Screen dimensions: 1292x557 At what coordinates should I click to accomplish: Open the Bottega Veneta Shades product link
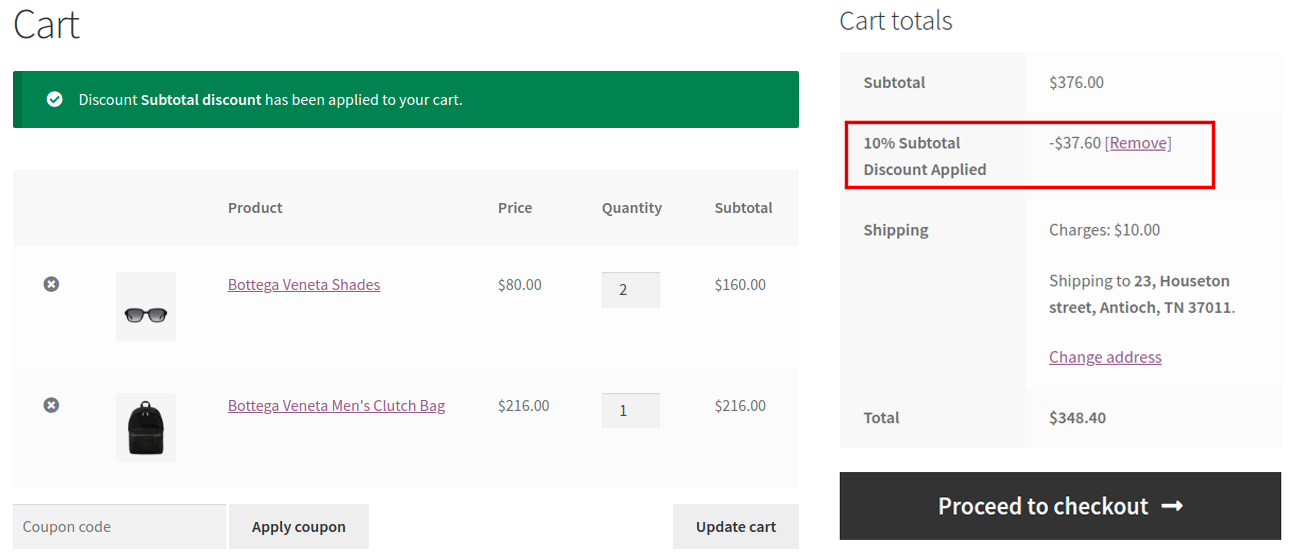304,285
